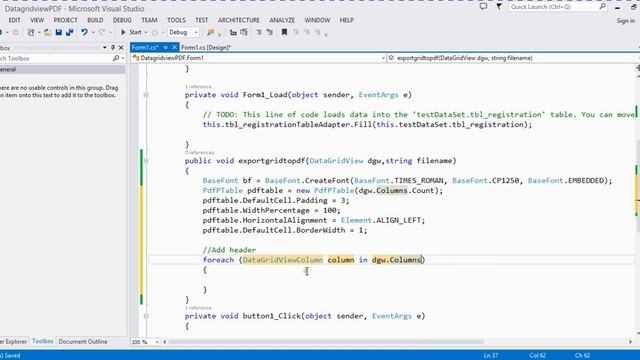Open the Toolbox window position dropdown arrow

tap(104, 47)
